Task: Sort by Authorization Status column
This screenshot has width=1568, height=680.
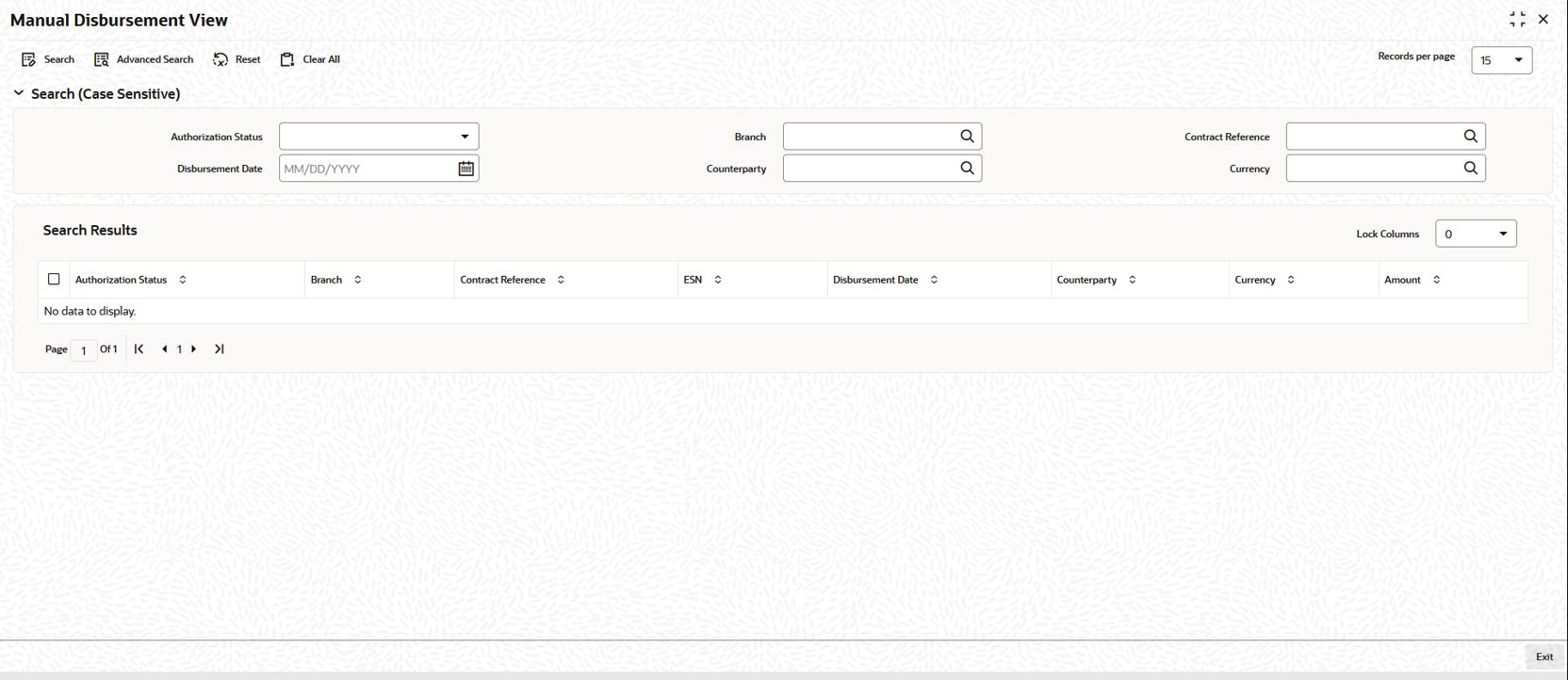Action: 183,280
